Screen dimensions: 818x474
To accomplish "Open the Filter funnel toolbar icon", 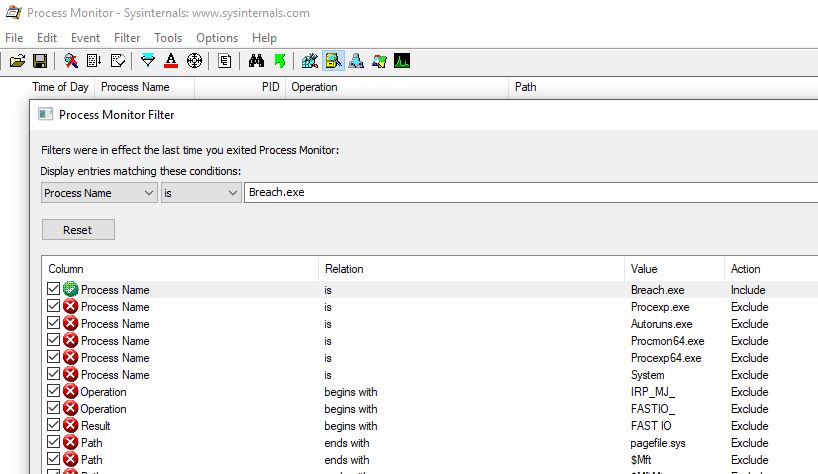I will 148,61.
